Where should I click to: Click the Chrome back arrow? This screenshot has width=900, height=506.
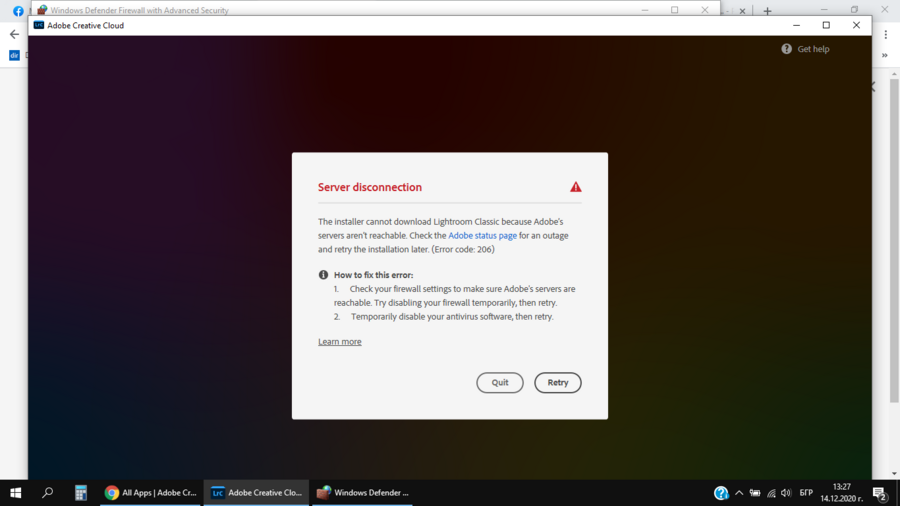coord(14,34)
